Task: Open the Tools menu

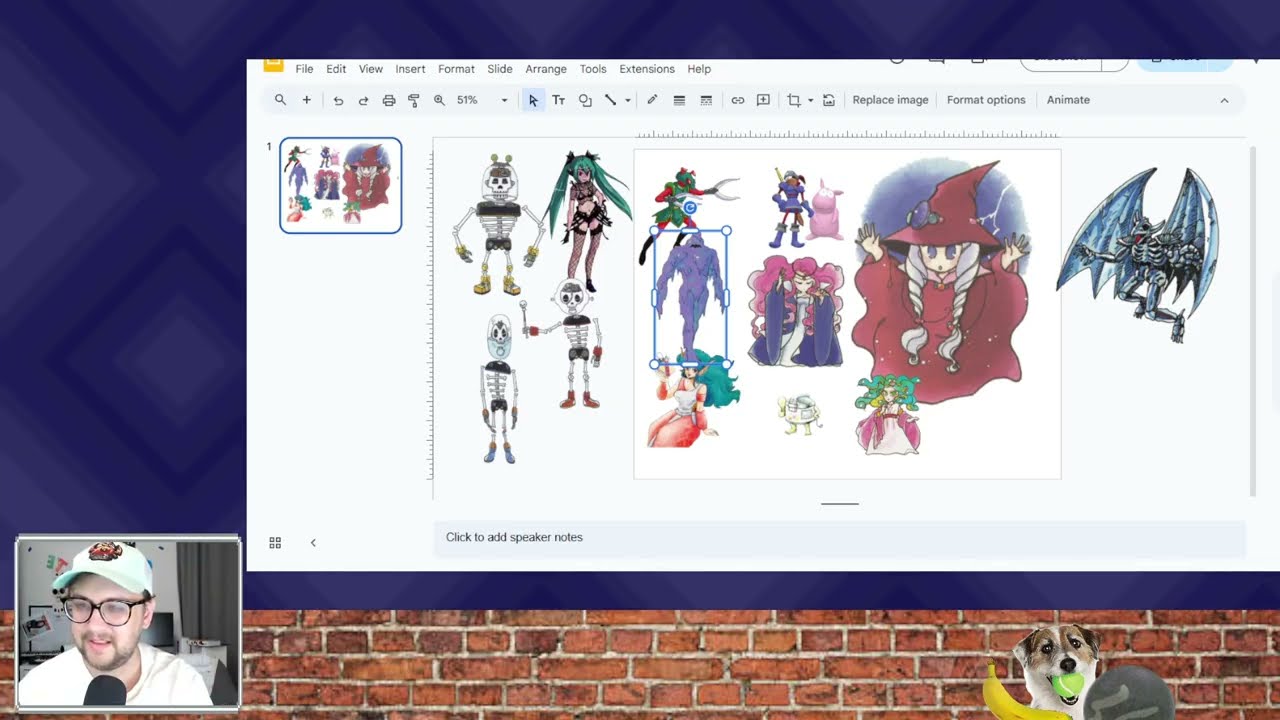Action: (x=593, y=69)
